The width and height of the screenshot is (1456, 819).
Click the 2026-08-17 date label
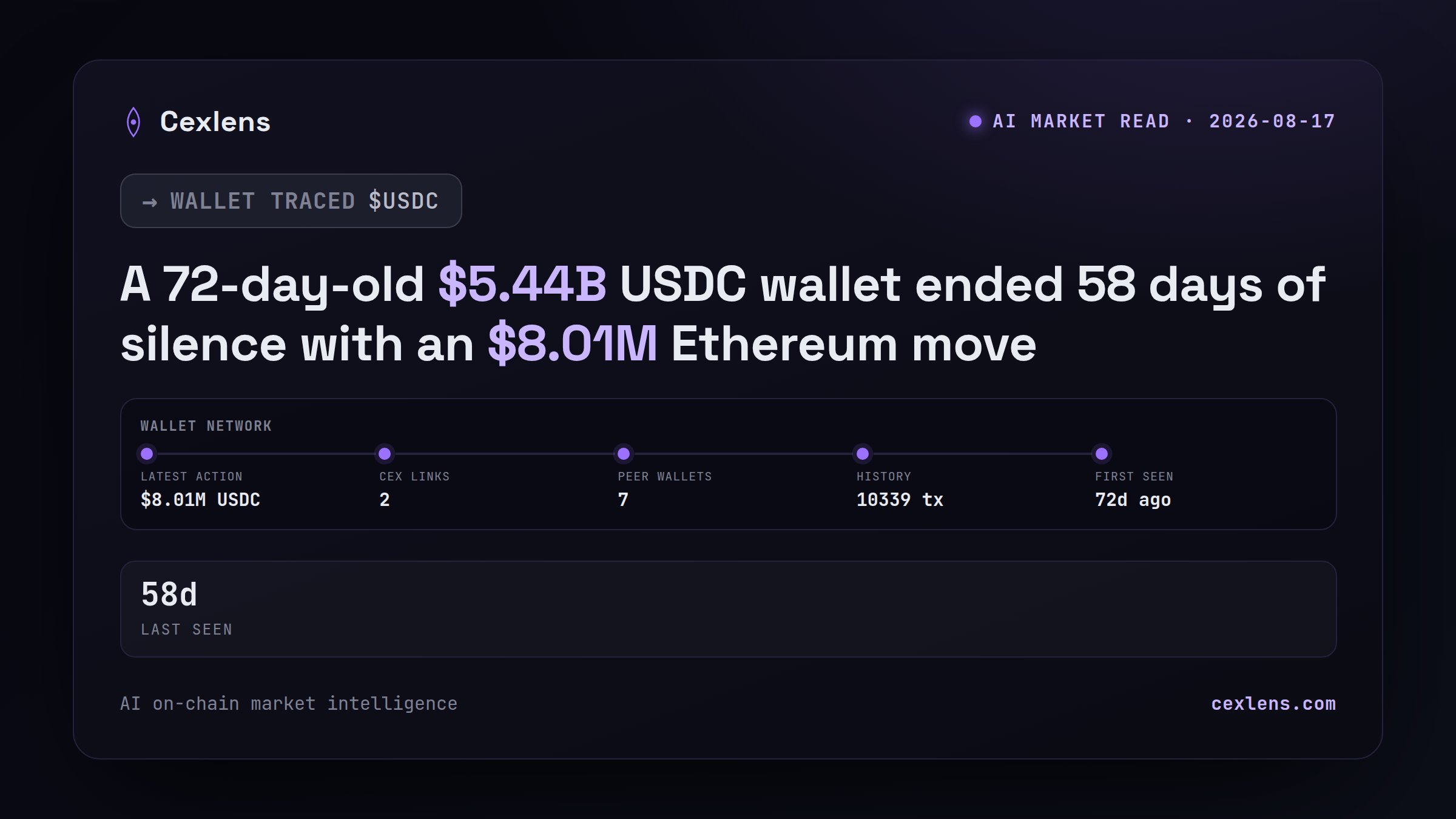coord(1272,121)
